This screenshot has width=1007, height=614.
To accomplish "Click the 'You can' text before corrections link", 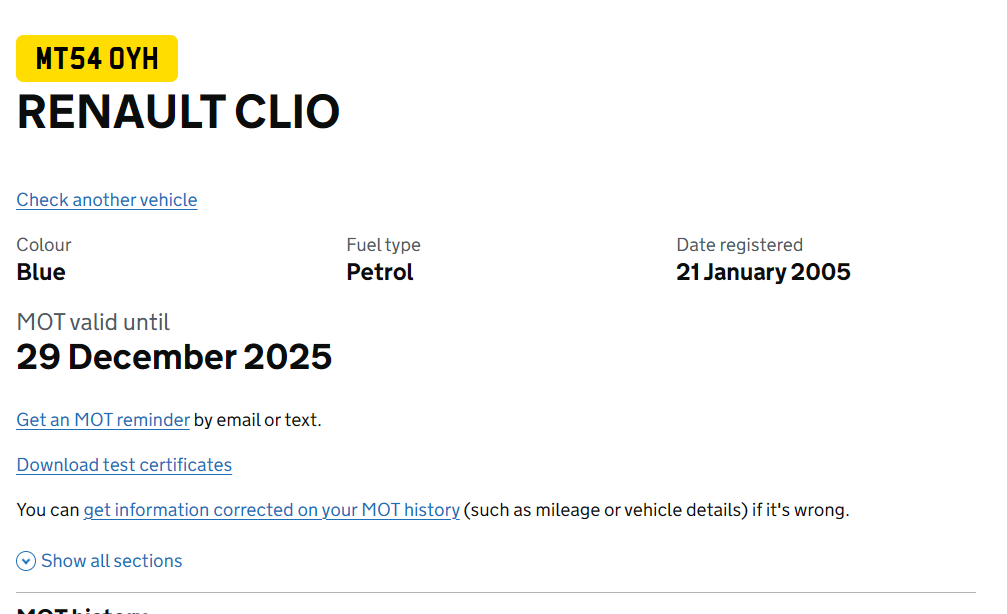I will click(48, 509).
